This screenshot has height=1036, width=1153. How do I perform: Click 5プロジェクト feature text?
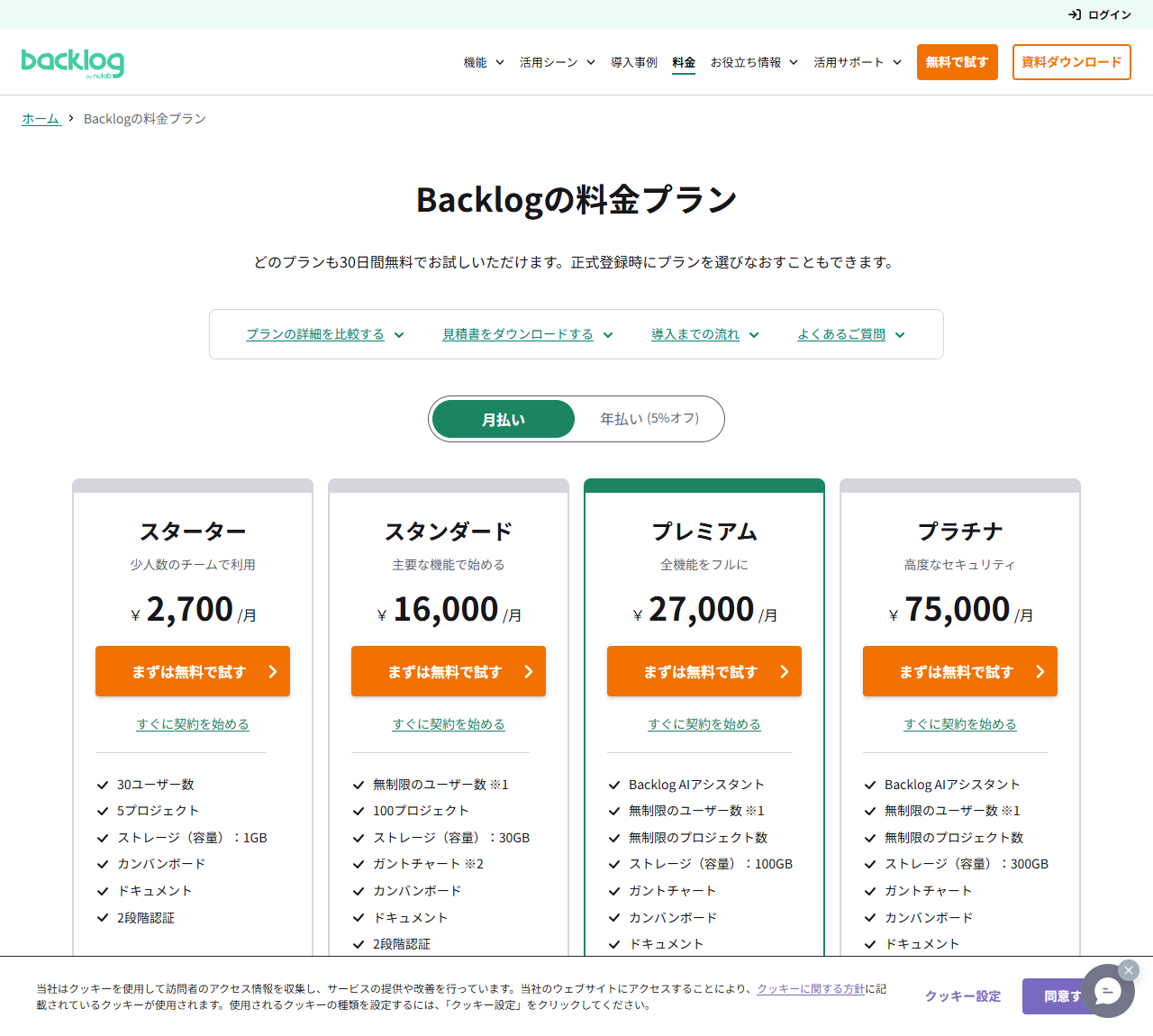pyautogui.click(x=158, y=811)
